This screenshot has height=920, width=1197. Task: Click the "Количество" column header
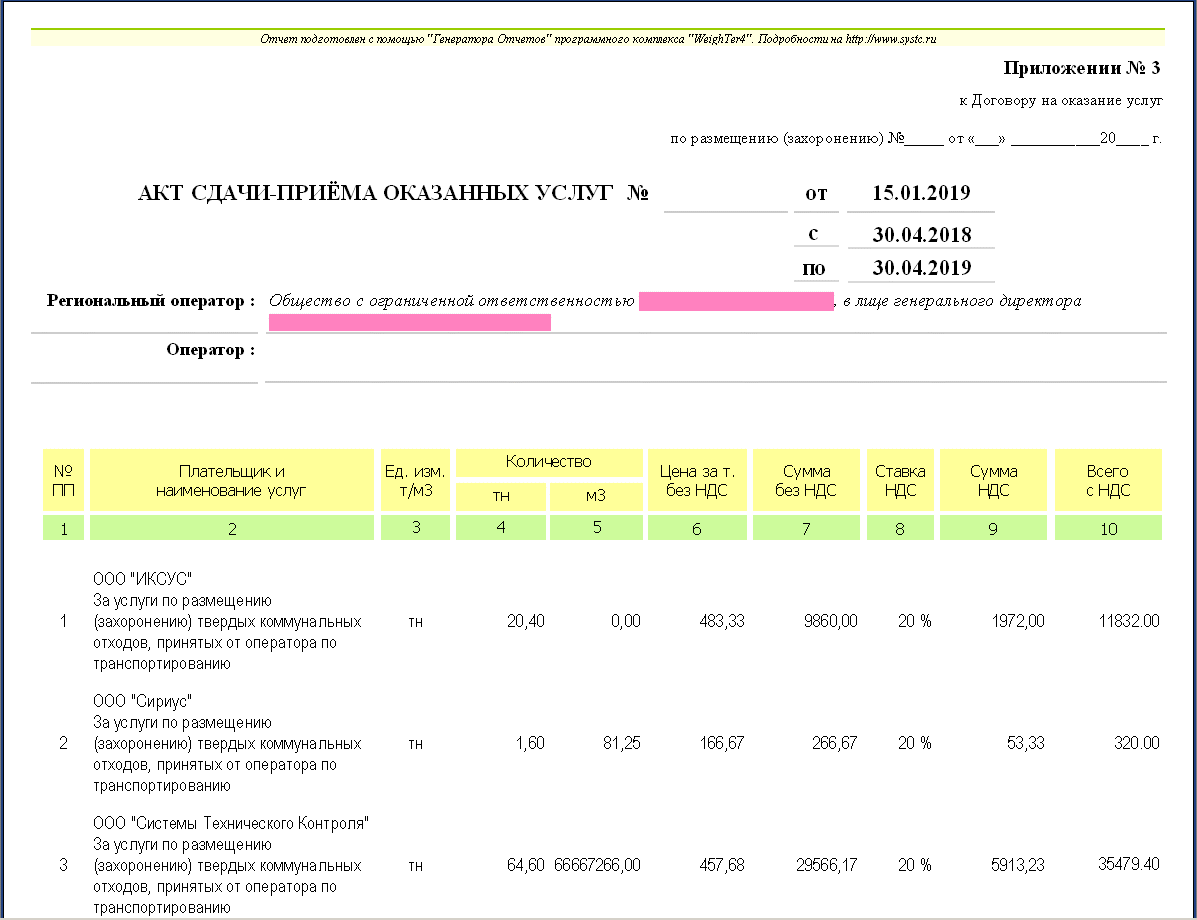549,462
